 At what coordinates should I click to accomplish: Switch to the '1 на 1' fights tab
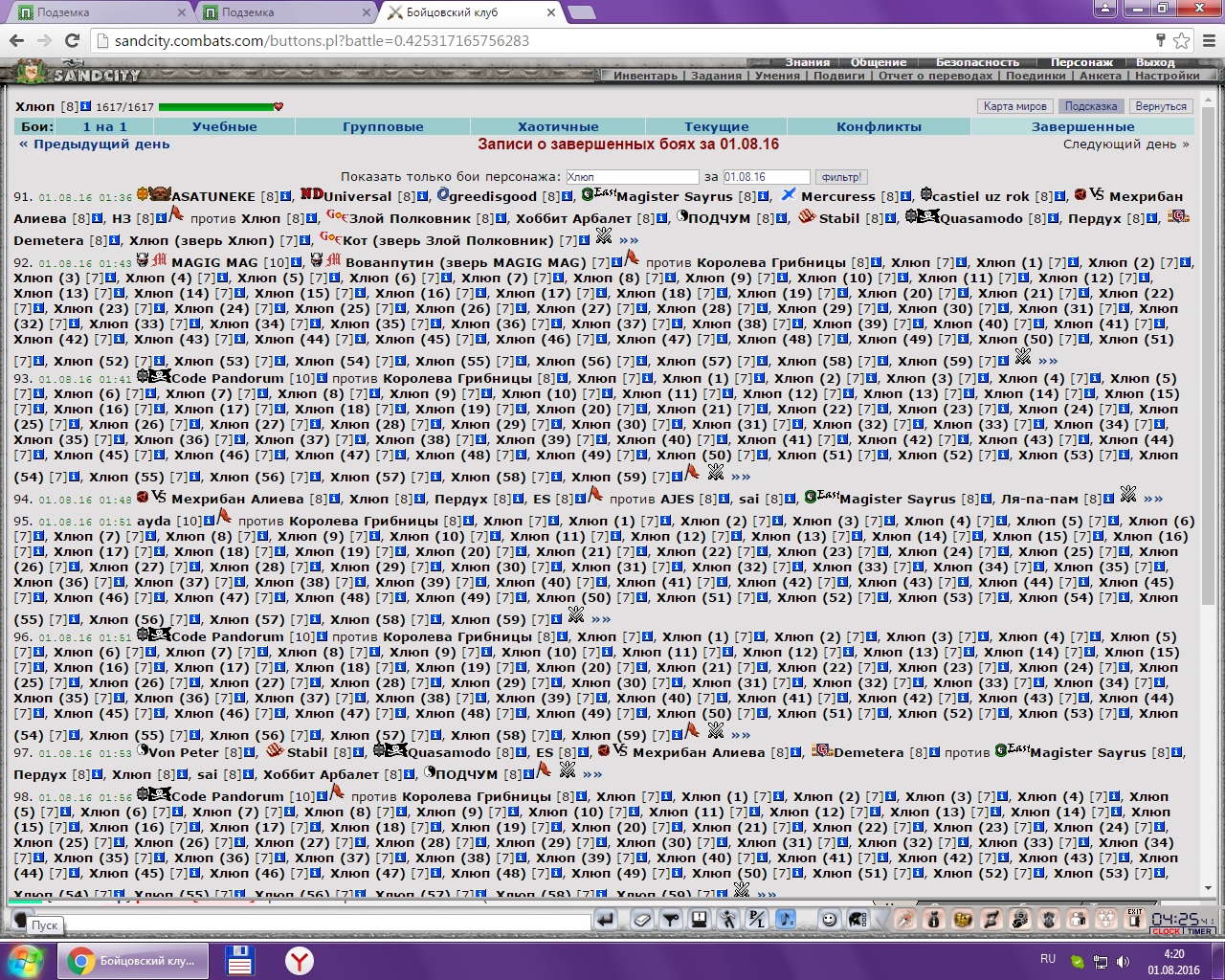pyautogui.click(x=104, y=126)
